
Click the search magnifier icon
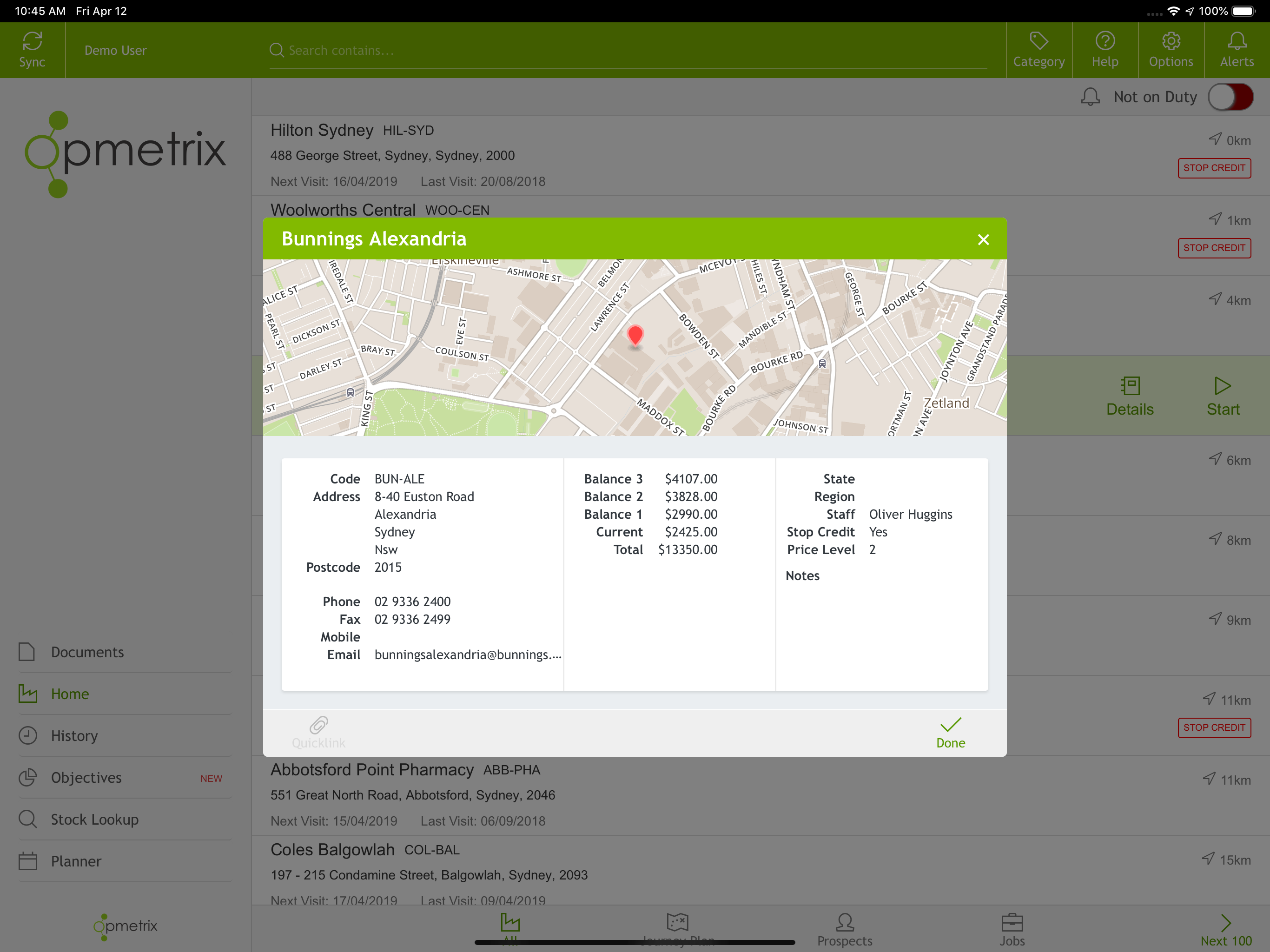tap(277, 51)
